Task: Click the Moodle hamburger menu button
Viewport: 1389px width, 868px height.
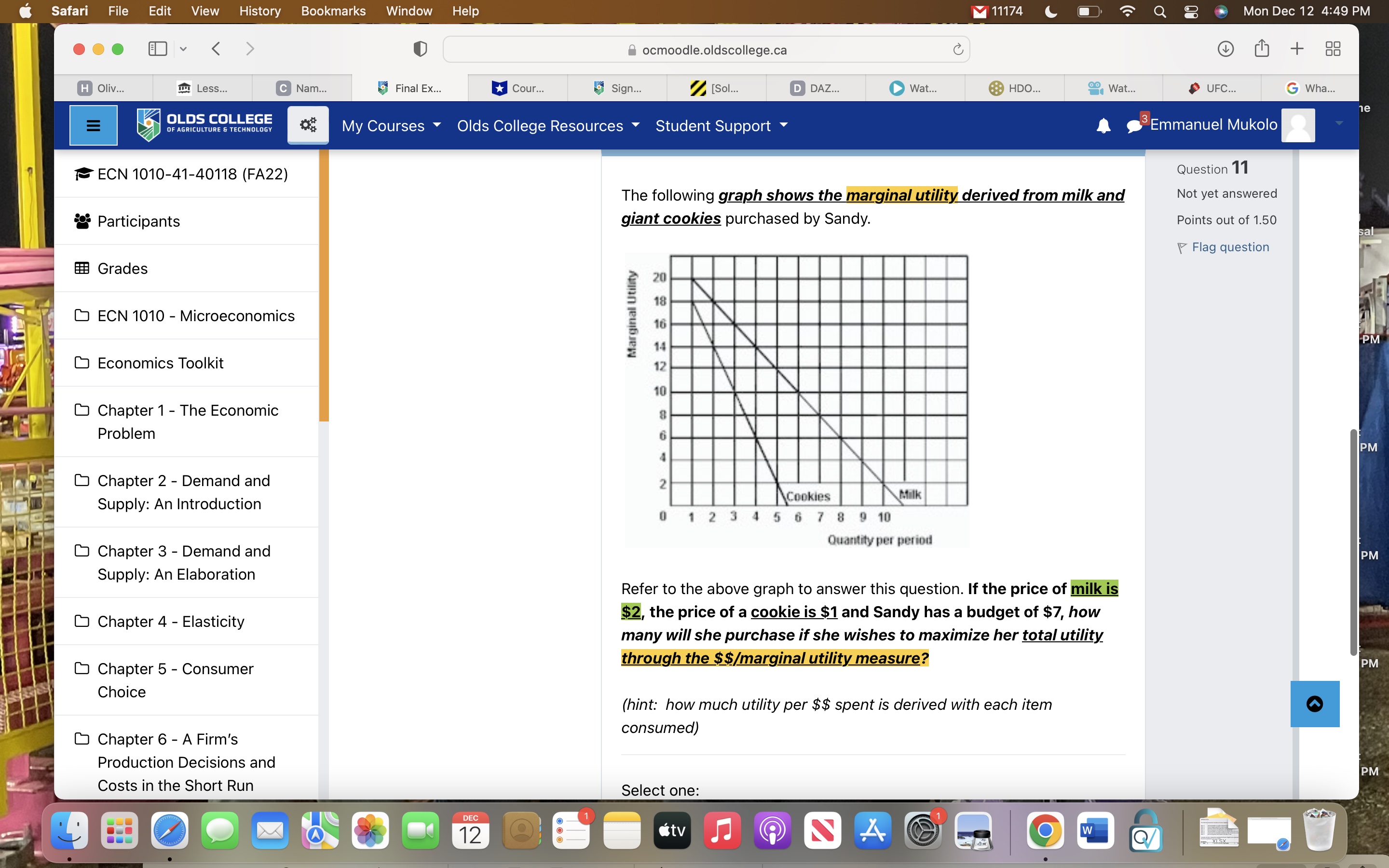Action: coord(93,125)
